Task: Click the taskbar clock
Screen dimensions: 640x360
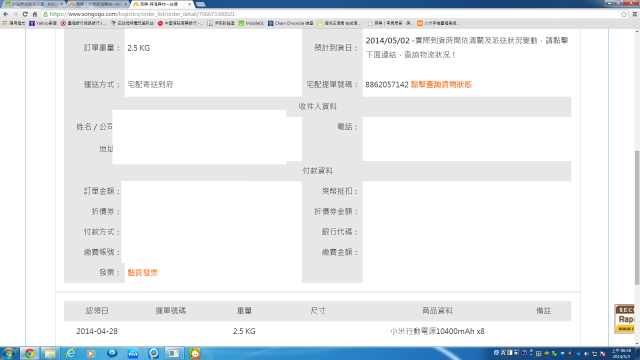Action: click(621, 353)
